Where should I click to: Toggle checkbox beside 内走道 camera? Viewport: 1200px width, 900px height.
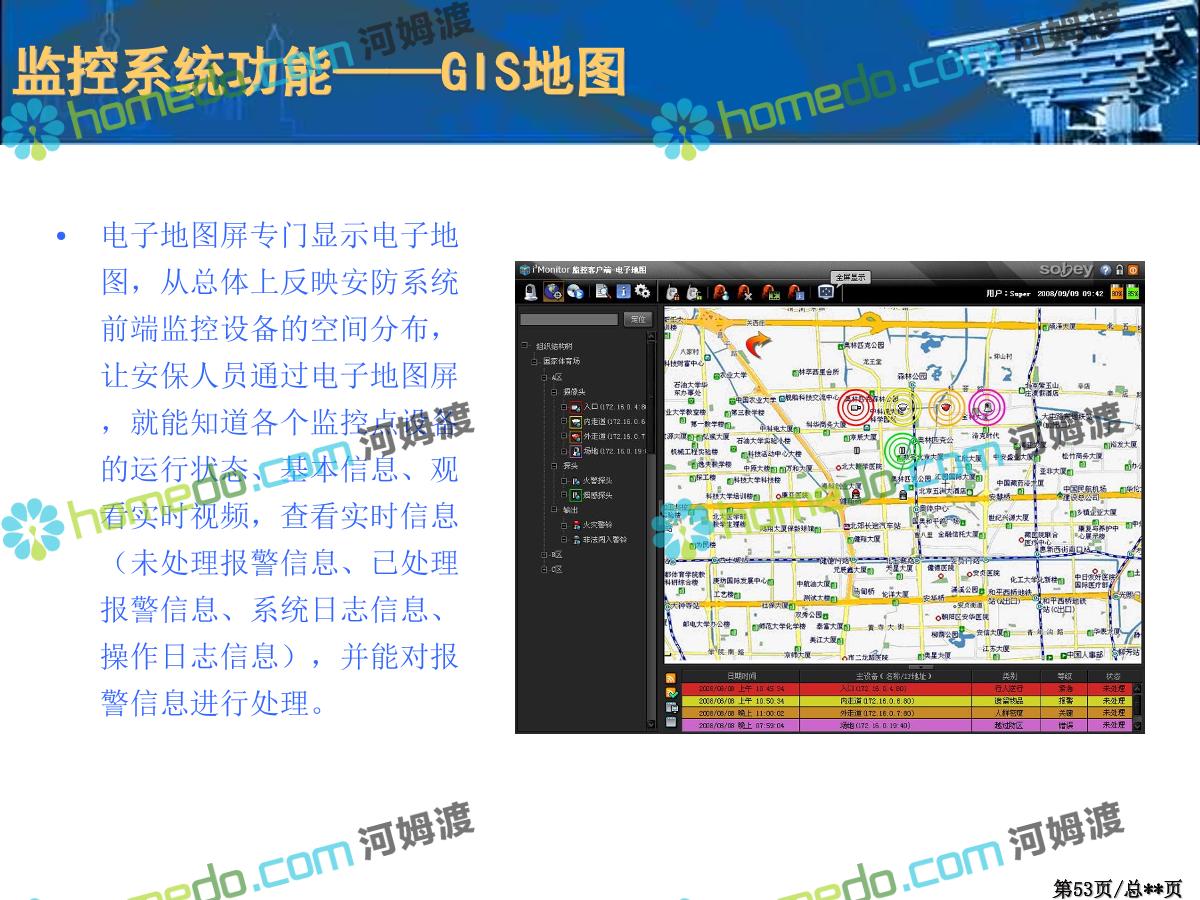(x=564, y=422)
